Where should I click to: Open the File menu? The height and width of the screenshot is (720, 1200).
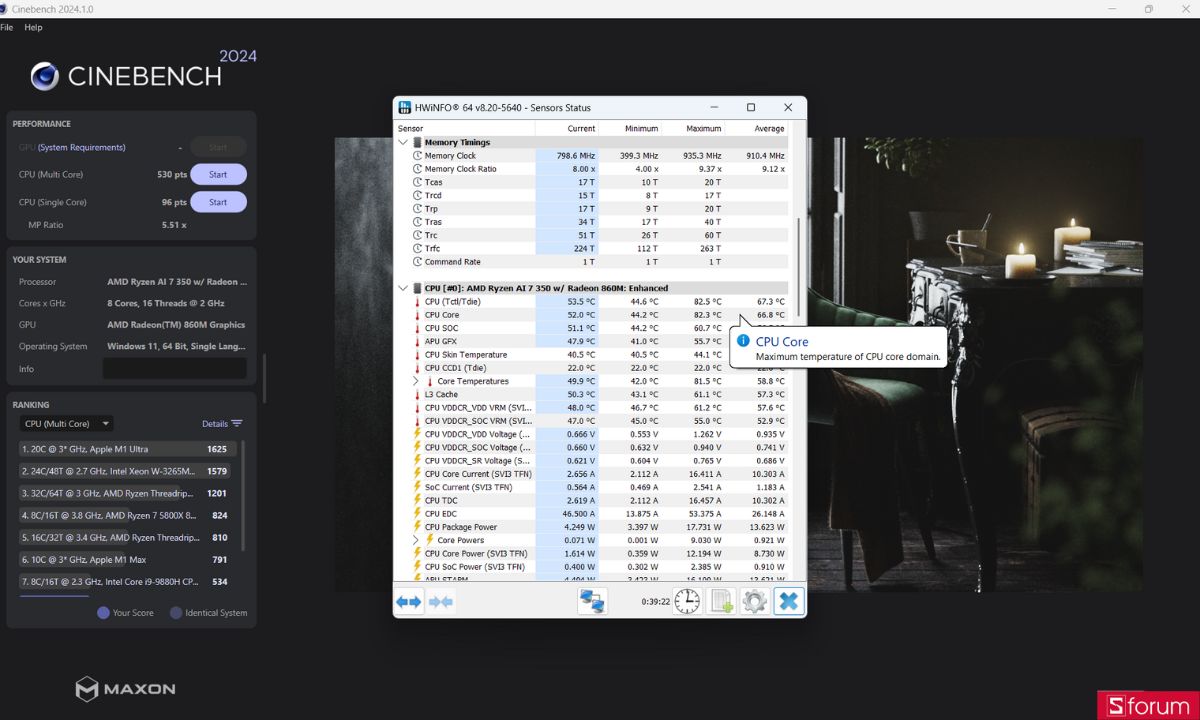8,27
